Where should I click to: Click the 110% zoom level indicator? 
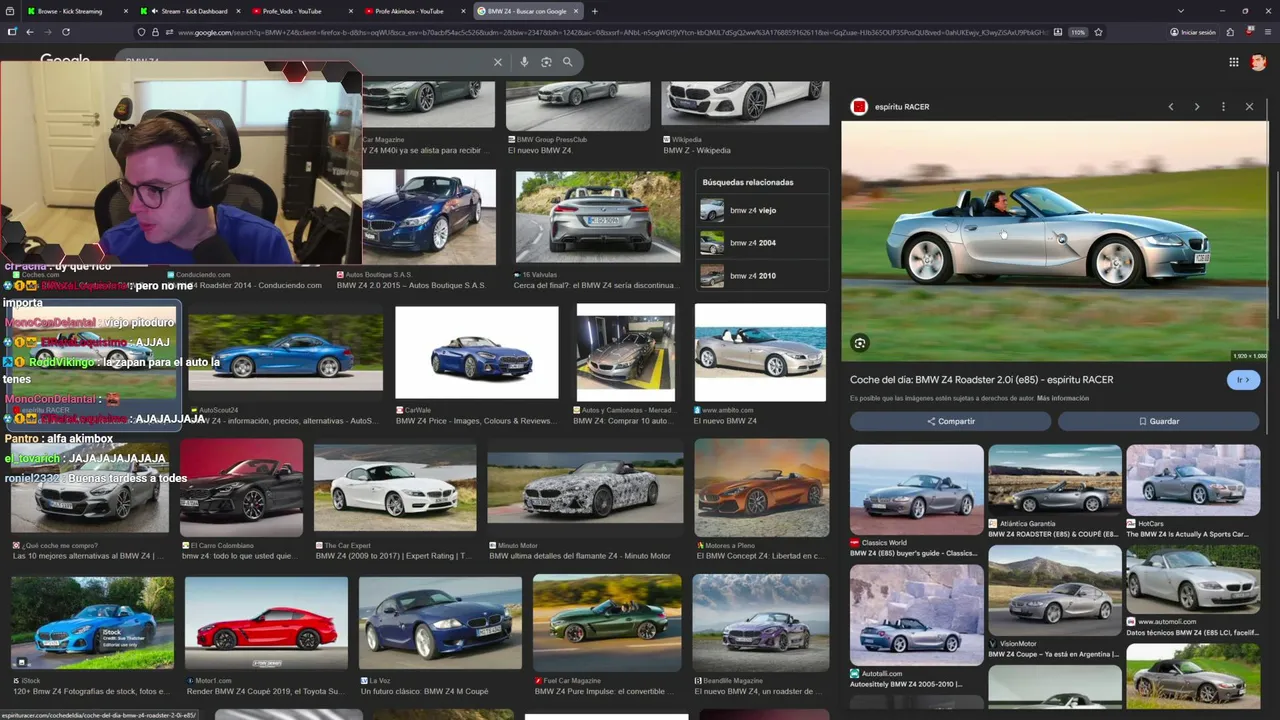(1078, 32)
